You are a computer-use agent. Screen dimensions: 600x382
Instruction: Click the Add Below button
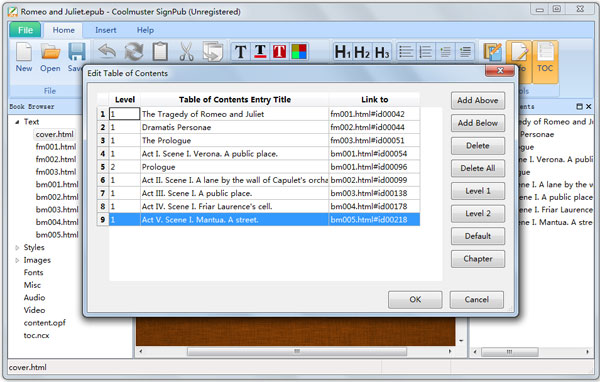pos(478,123)
